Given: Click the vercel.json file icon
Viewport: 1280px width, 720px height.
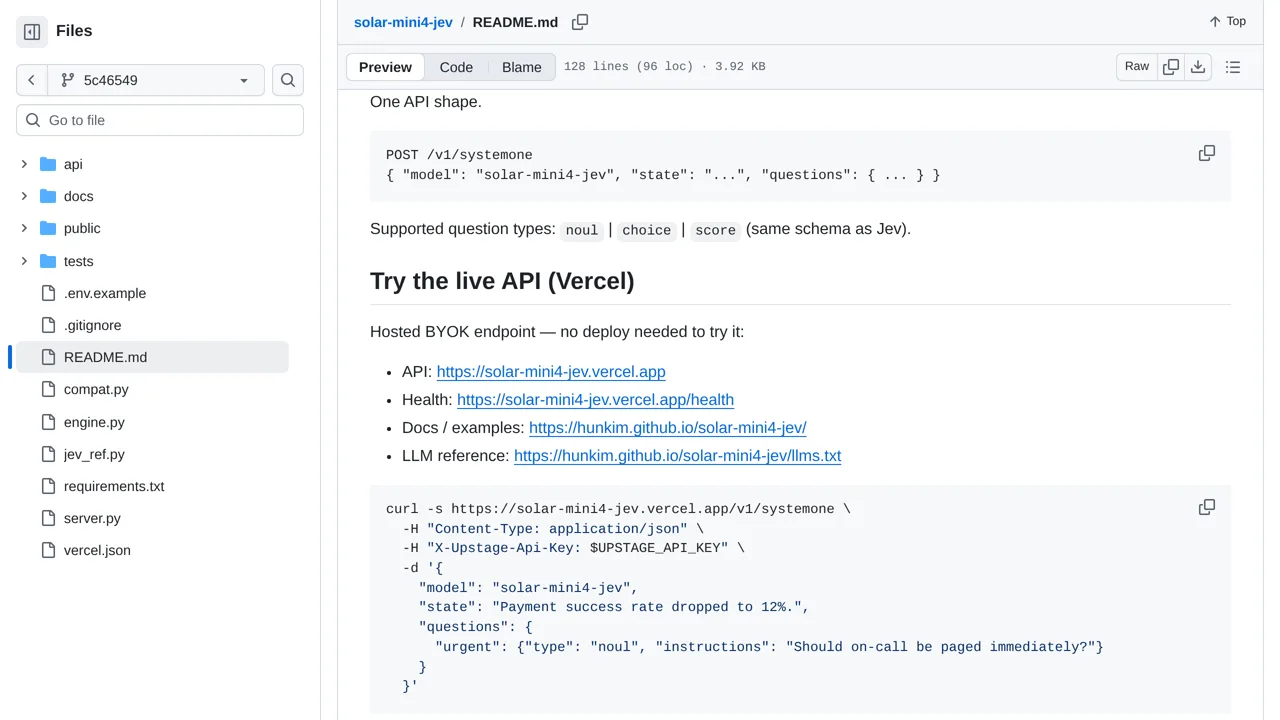Looking at the screenshot, I should tap(48, 550).
